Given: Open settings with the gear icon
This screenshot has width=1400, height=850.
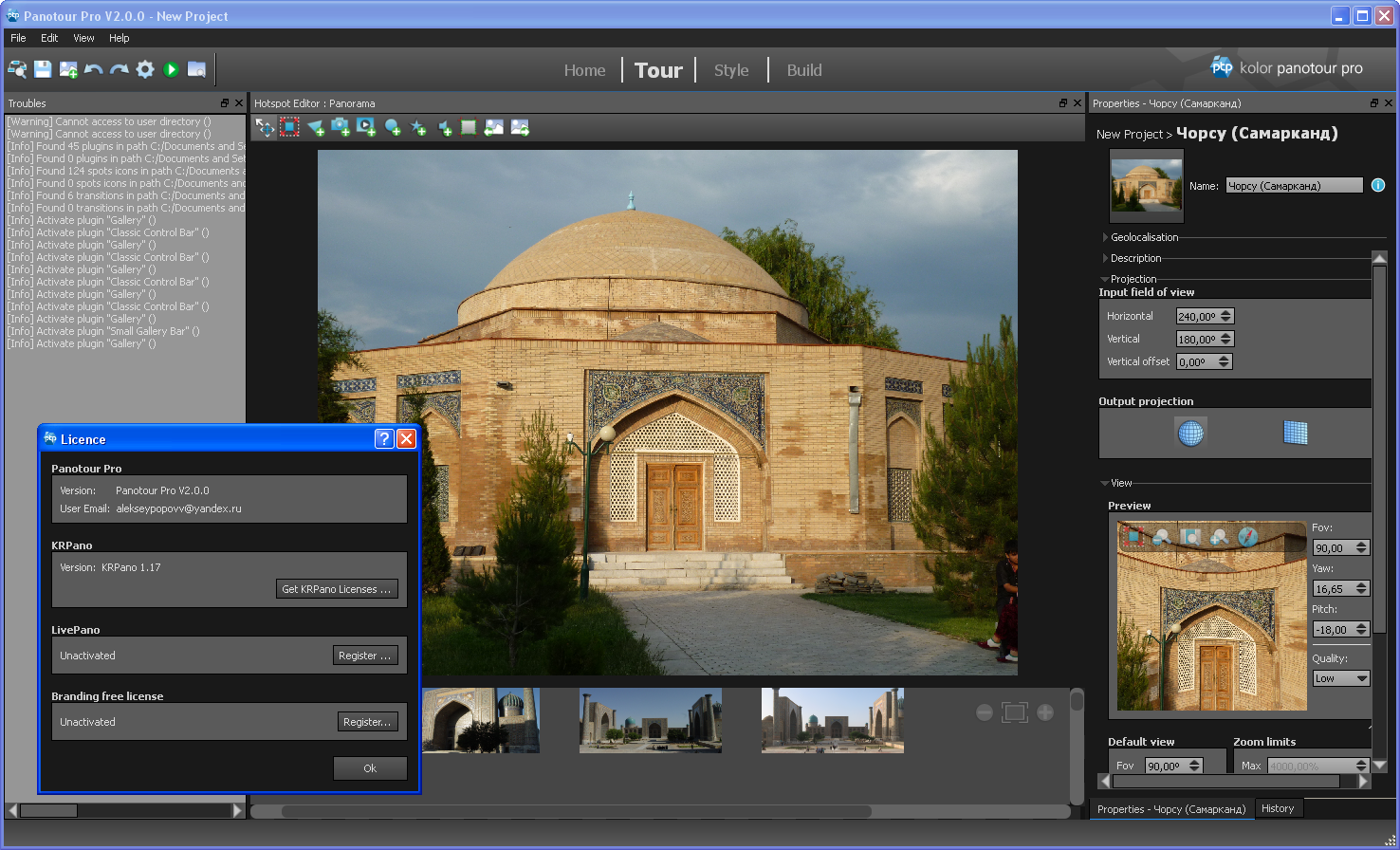Looking at the screenshot, I should click(145, 69).
